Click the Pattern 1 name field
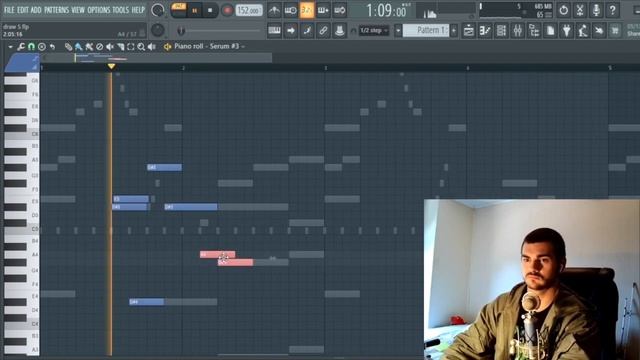The height and width of the screenshot is (360, 640). pos(426,31)
